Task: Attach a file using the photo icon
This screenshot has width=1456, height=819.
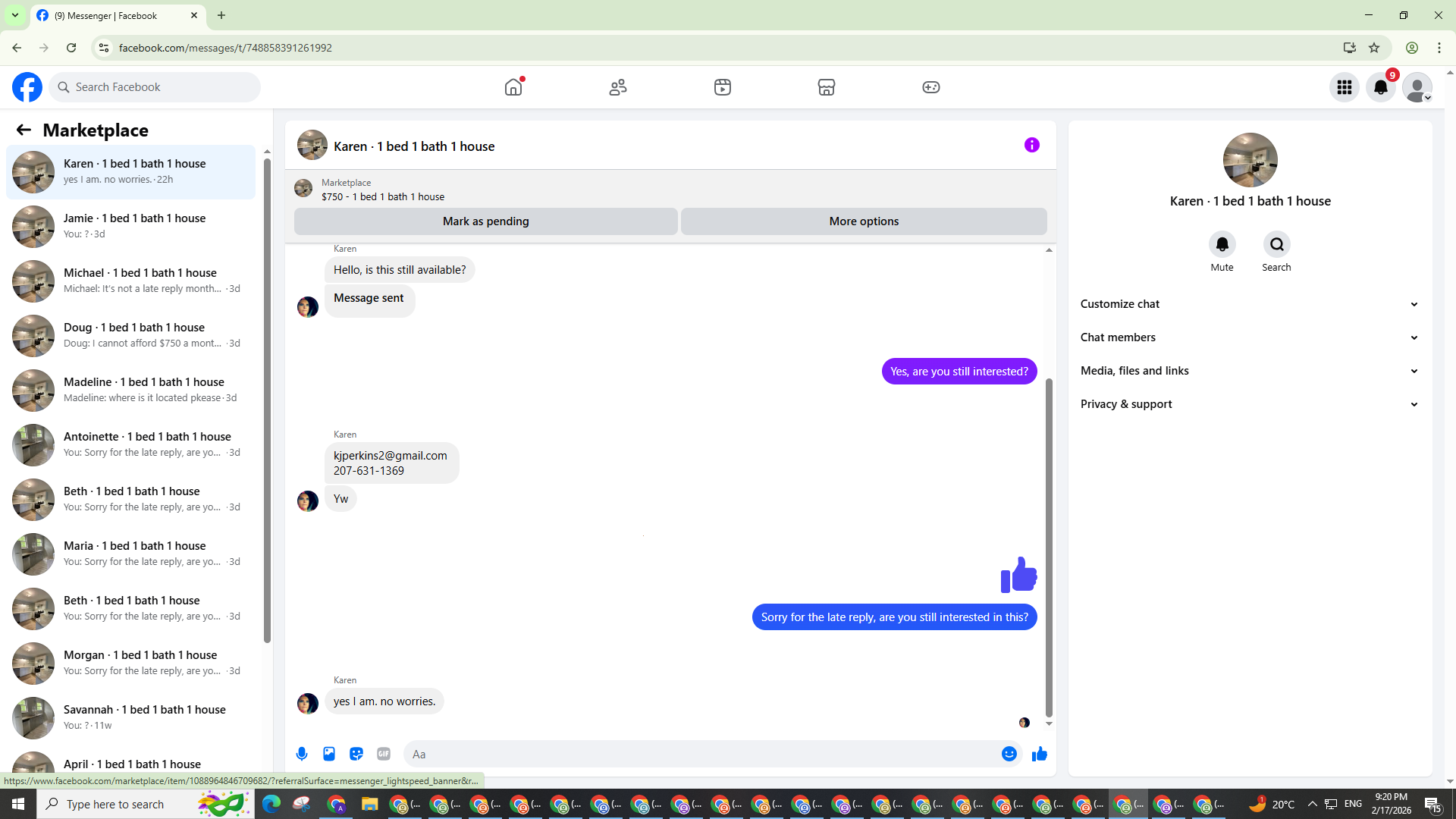Action: pos(329,754)
